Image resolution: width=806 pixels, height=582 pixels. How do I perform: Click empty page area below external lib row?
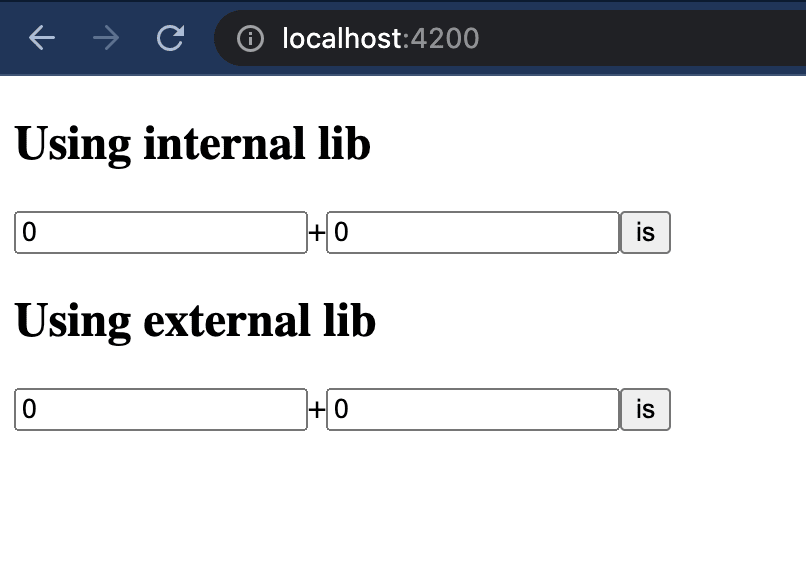point(400,510)
